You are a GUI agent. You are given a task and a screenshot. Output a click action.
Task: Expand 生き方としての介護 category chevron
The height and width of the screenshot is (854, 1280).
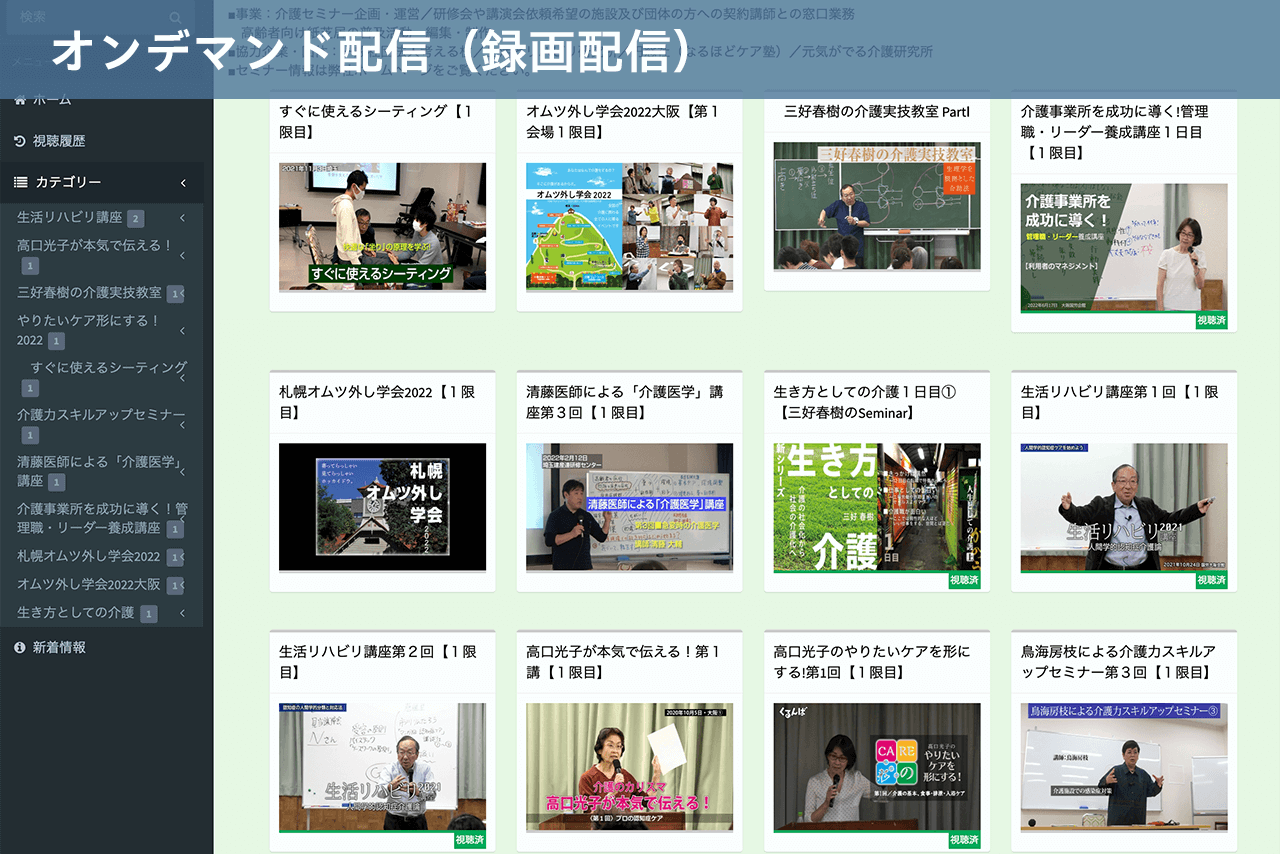(182, 613)
